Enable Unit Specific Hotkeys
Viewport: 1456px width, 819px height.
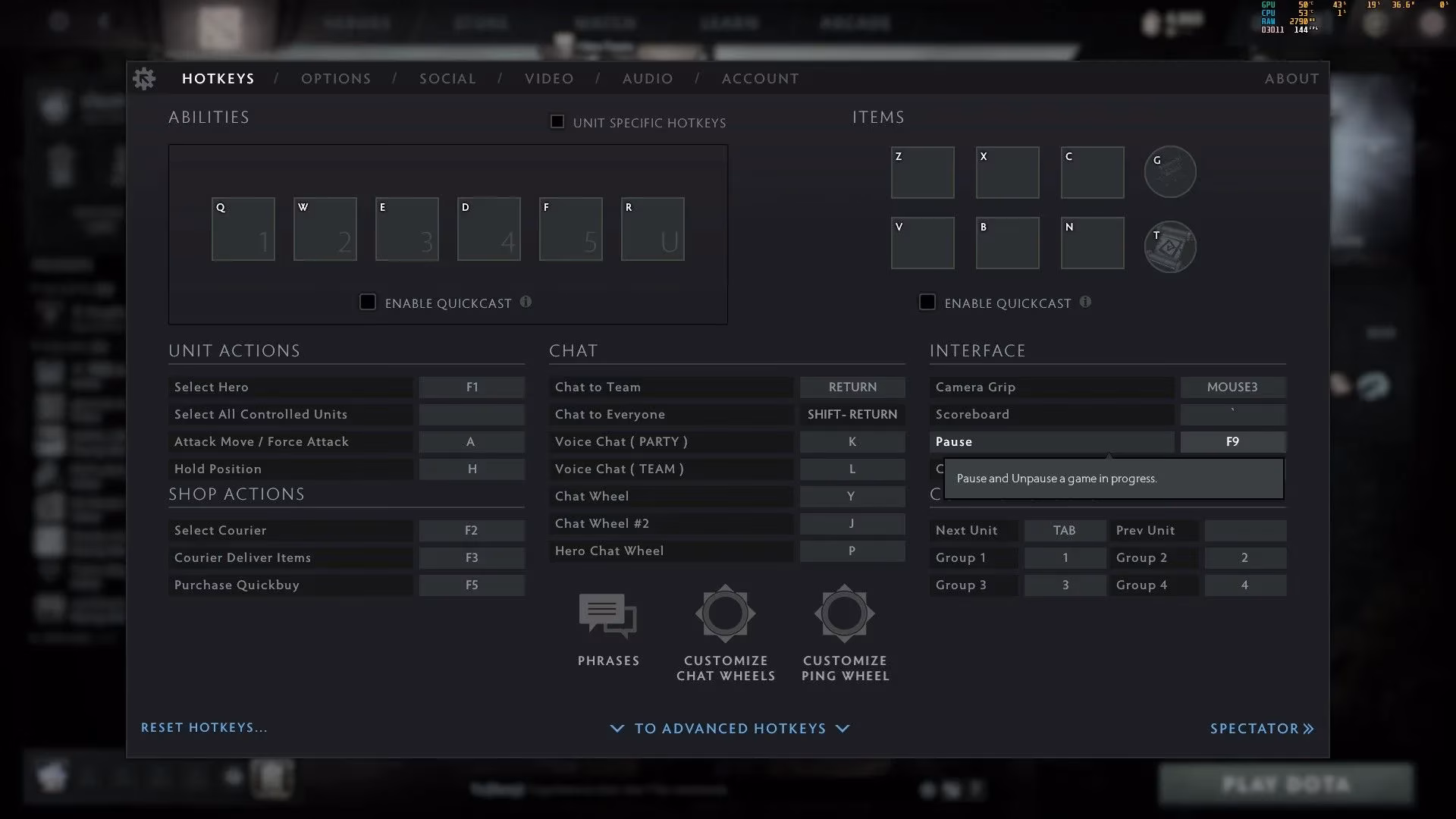coord(557,121)
